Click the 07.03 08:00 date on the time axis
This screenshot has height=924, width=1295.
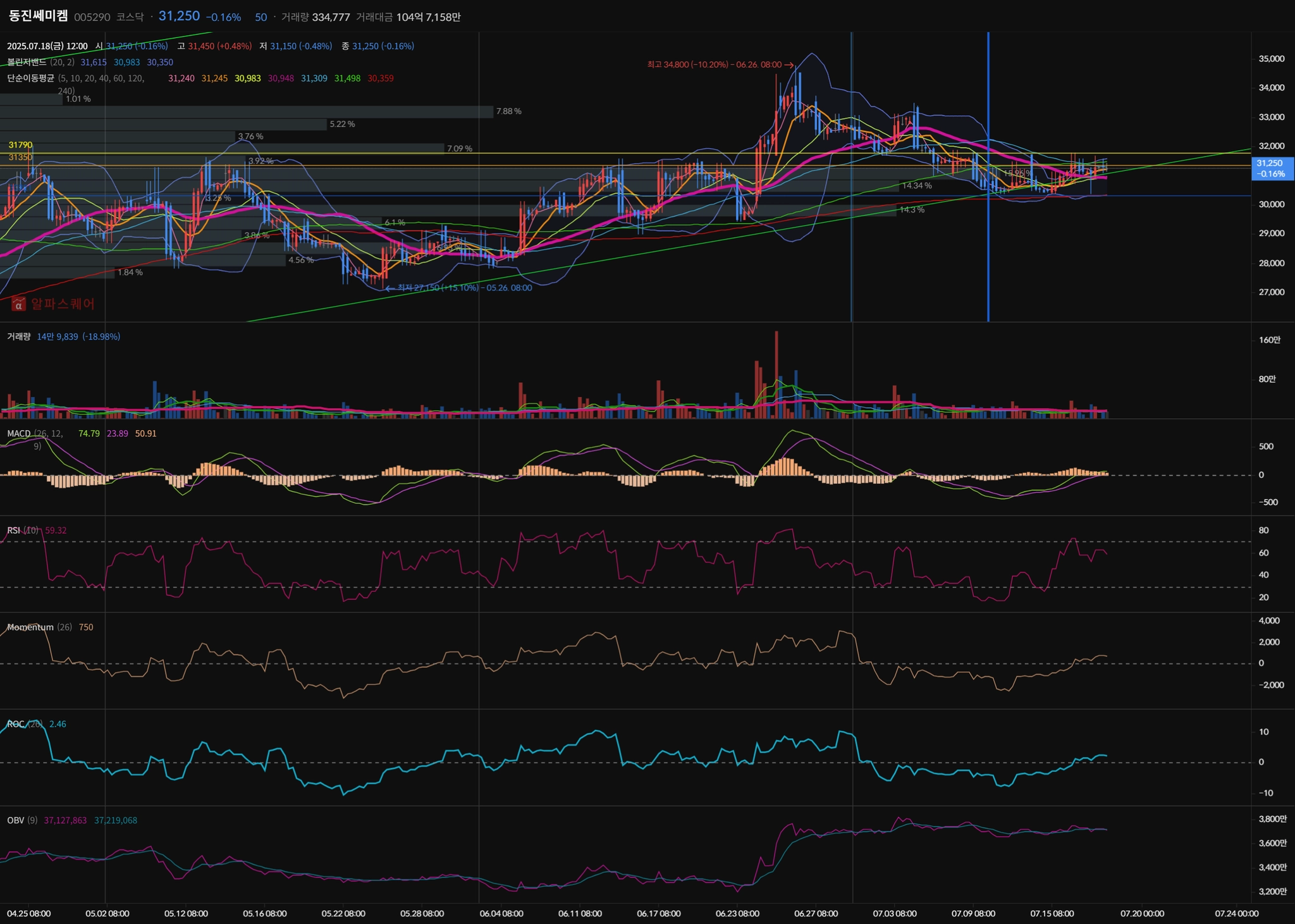pyautogui.click(x=894, y=913)
